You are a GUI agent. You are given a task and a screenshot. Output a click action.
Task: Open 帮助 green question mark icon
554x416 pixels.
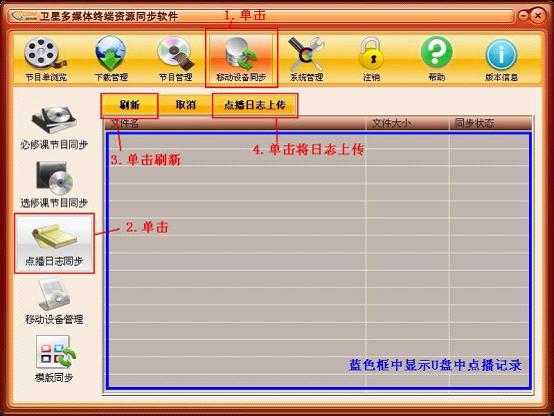click(436, 52)
